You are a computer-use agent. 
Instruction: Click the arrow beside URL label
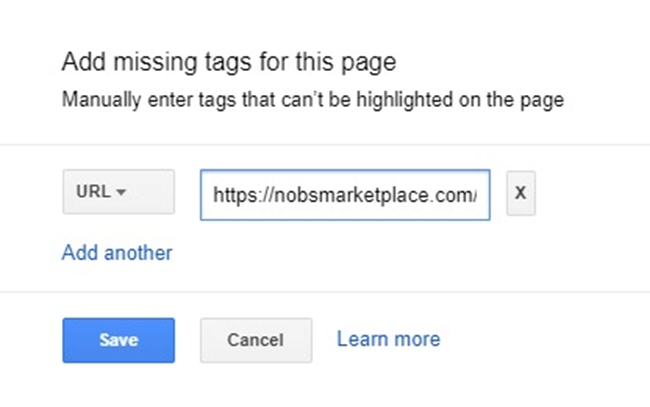pyautogui.click(x=122, y=192)
